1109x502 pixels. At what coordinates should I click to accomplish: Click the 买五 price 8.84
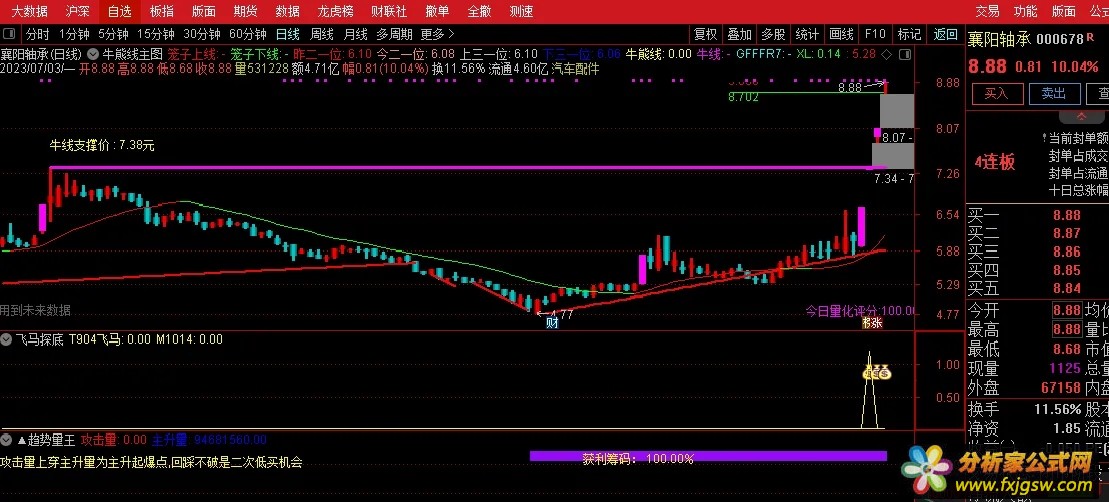click(1067, 288)
